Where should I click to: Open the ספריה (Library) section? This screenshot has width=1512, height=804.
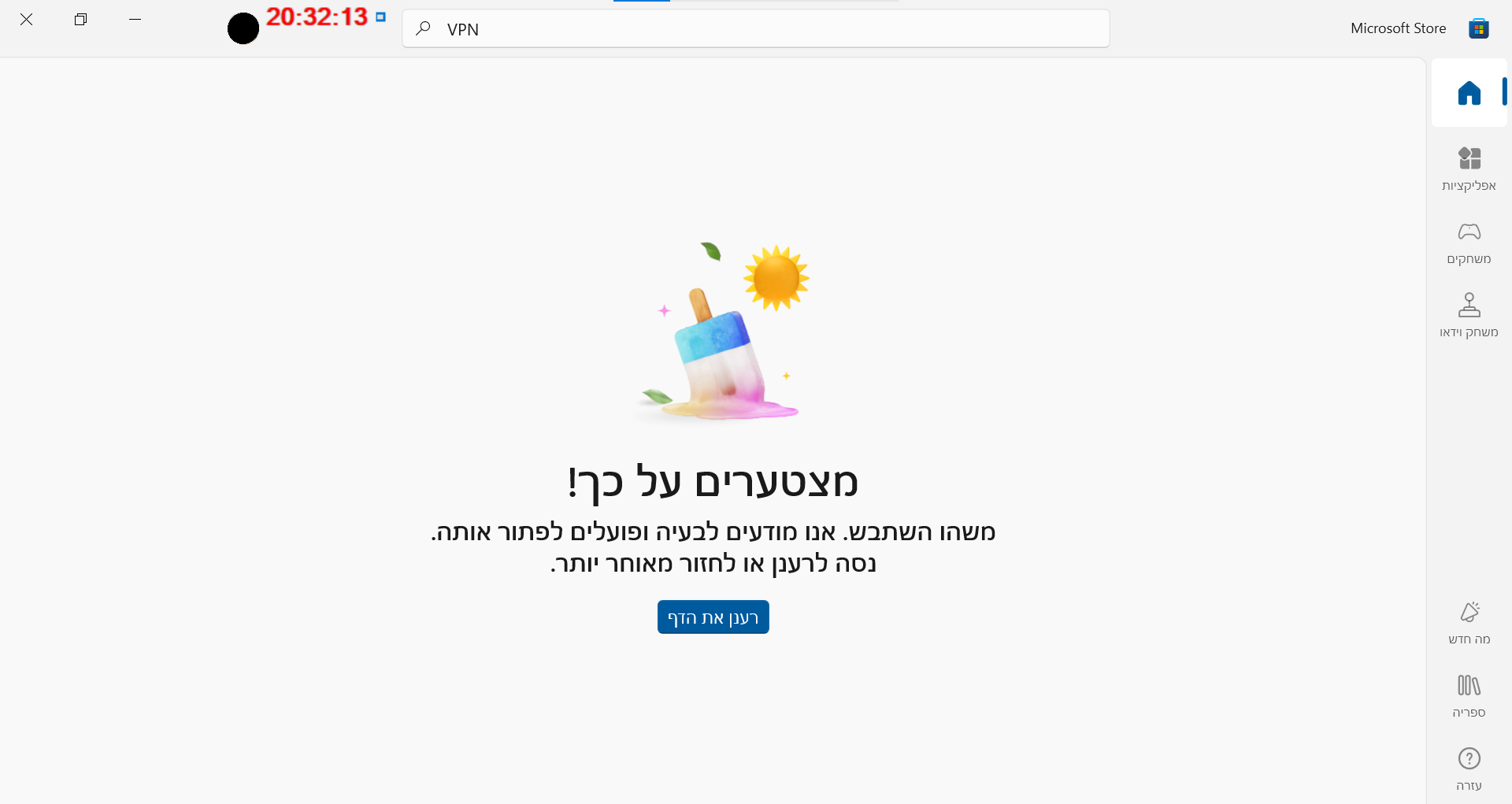1469,696
